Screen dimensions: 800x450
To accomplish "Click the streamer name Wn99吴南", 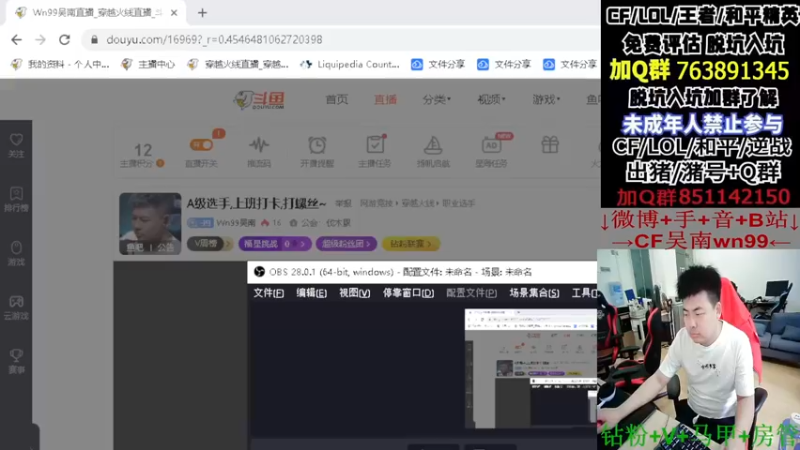I will (236, 223).
